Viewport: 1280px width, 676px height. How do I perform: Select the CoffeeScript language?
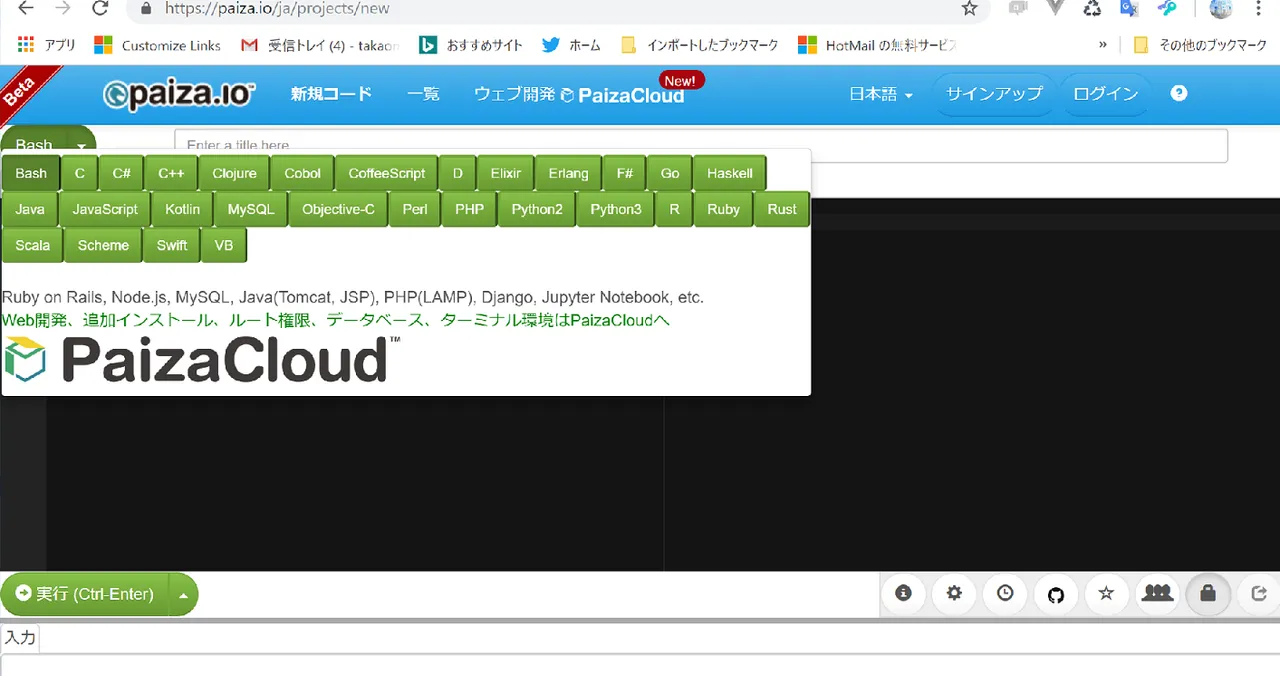tap(386, 173)
